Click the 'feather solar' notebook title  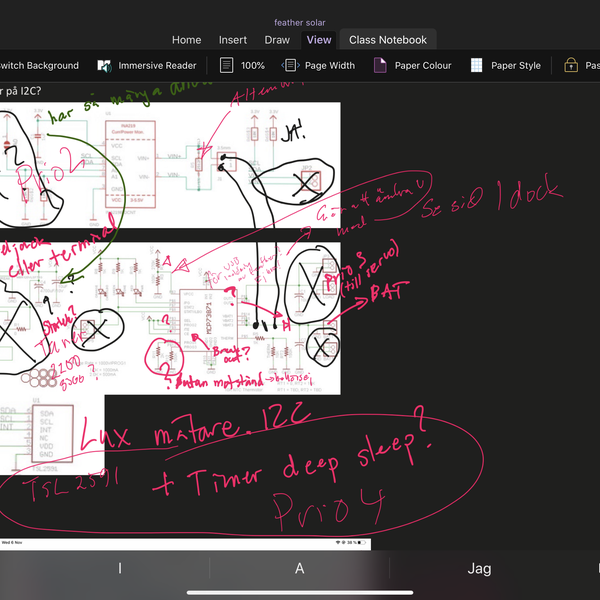(300, 22)
